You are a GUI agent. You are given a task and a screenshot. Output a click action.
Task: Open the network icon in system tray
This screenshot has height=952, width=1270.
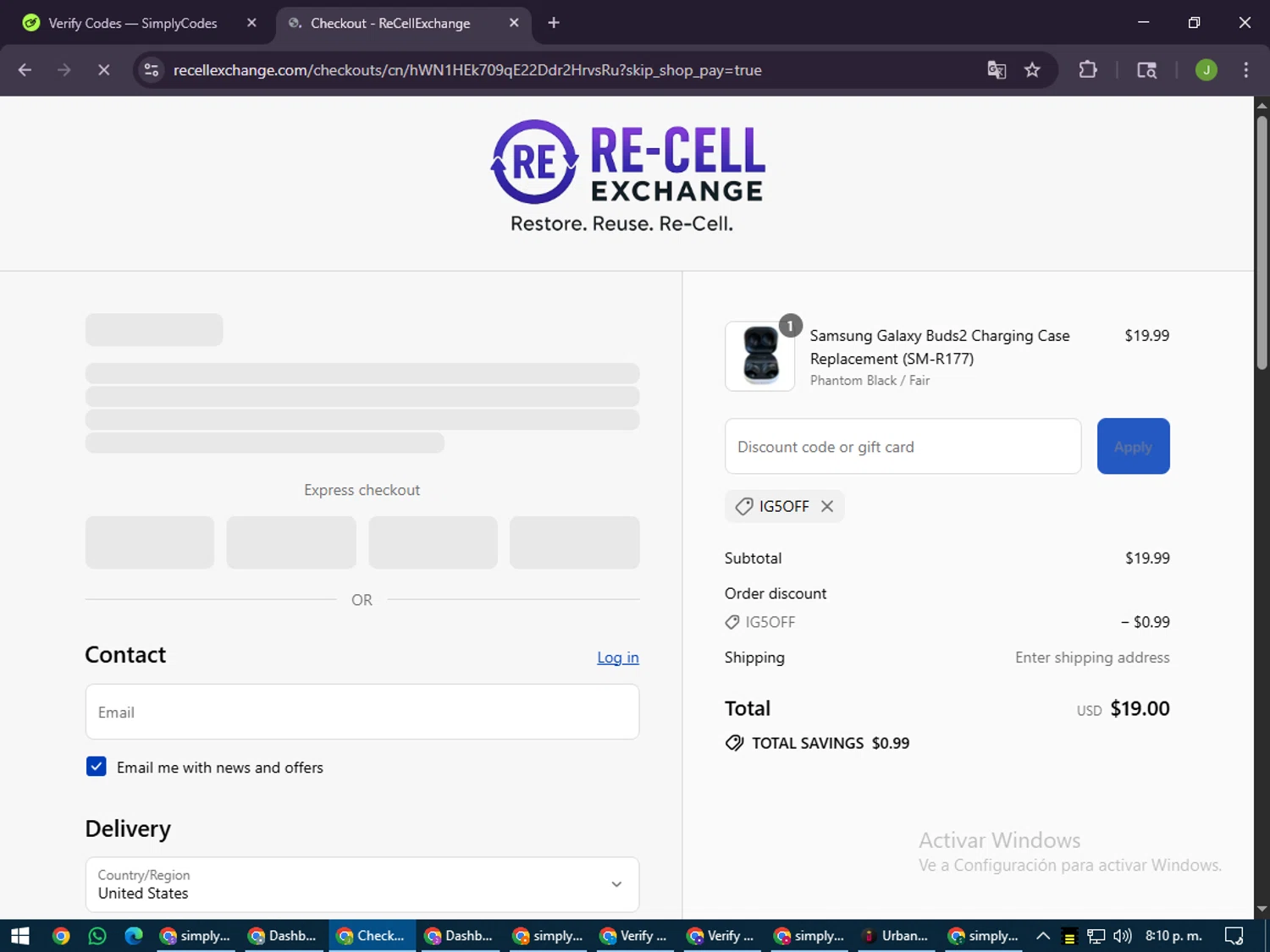pos(1096,935)
